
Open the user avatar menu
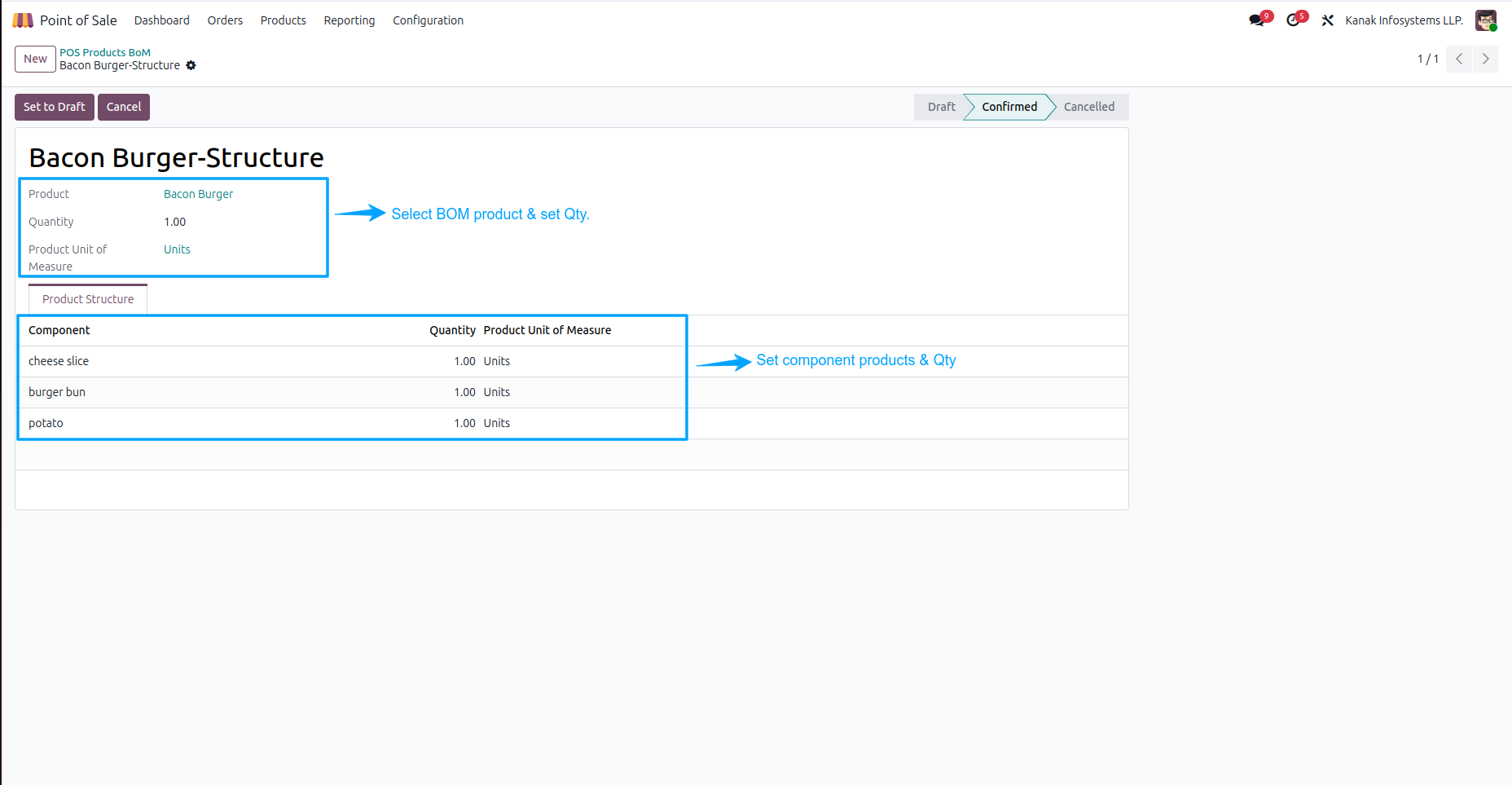(1486, 20)
